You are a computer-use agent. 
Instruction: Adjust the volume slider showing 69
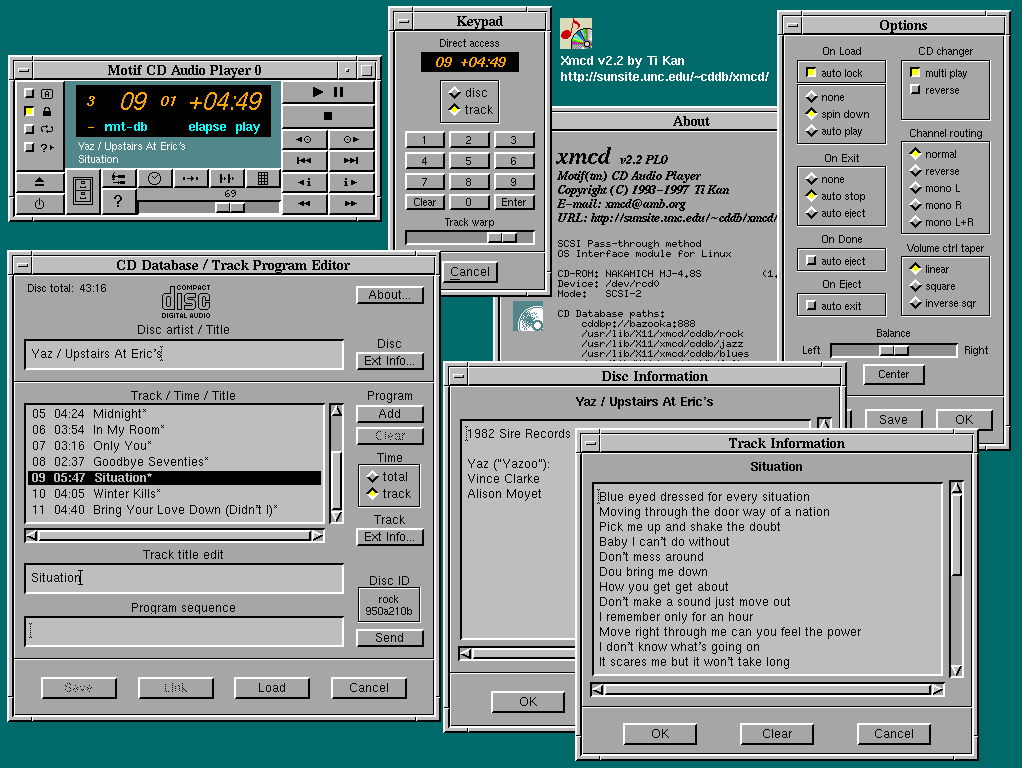pyautogui.click(x=230, y=207)
